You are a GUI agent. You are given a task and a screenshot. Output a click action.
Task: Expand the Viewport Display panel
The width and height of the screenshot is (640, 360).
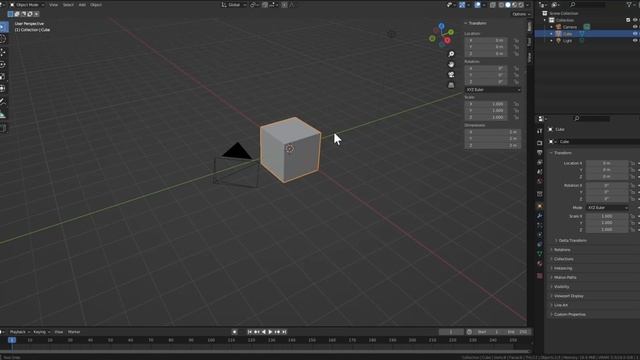pyautogui.click(x=569, y=296)
